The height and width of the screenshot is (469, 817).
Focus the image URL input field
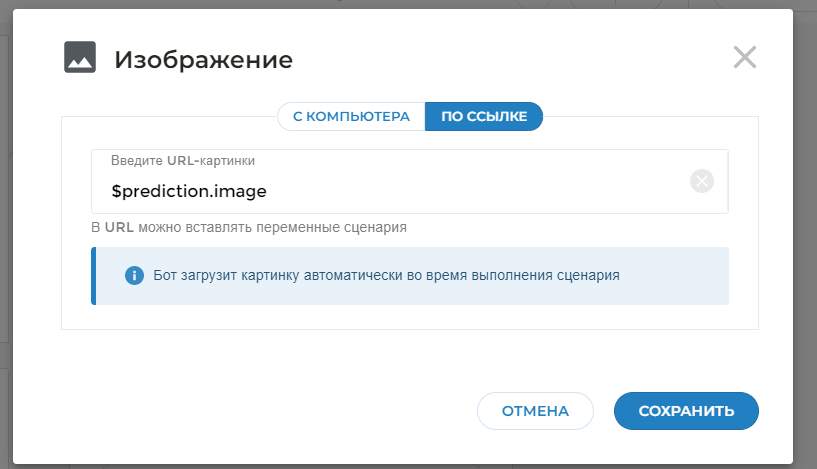(450, 191)
